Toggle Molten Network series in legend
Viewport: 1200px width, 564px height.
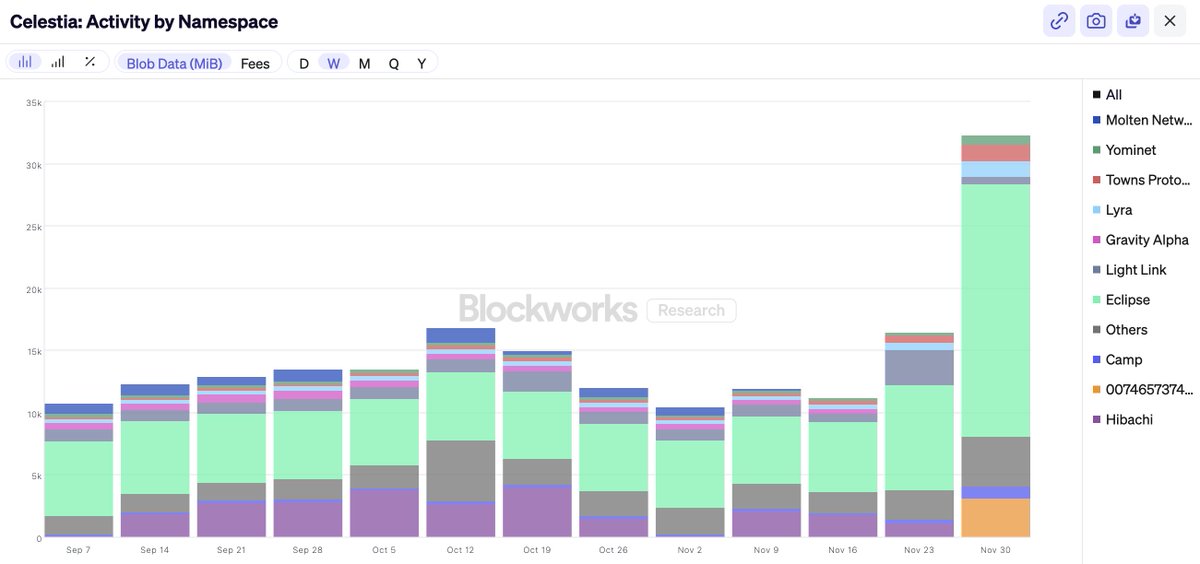[x=1141, y=120]
